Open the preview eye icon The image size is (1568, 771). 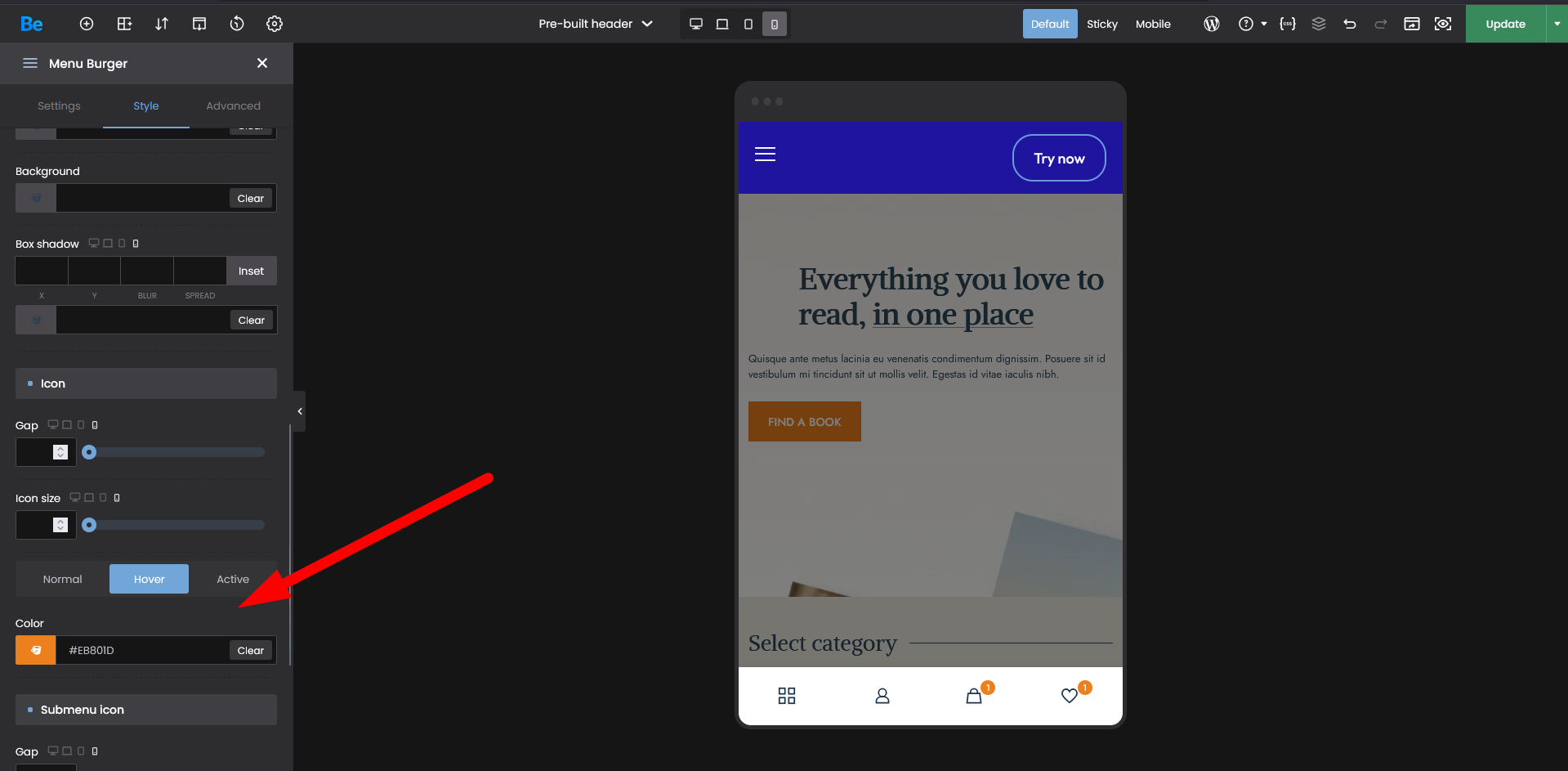click(x=1443, y=24)
